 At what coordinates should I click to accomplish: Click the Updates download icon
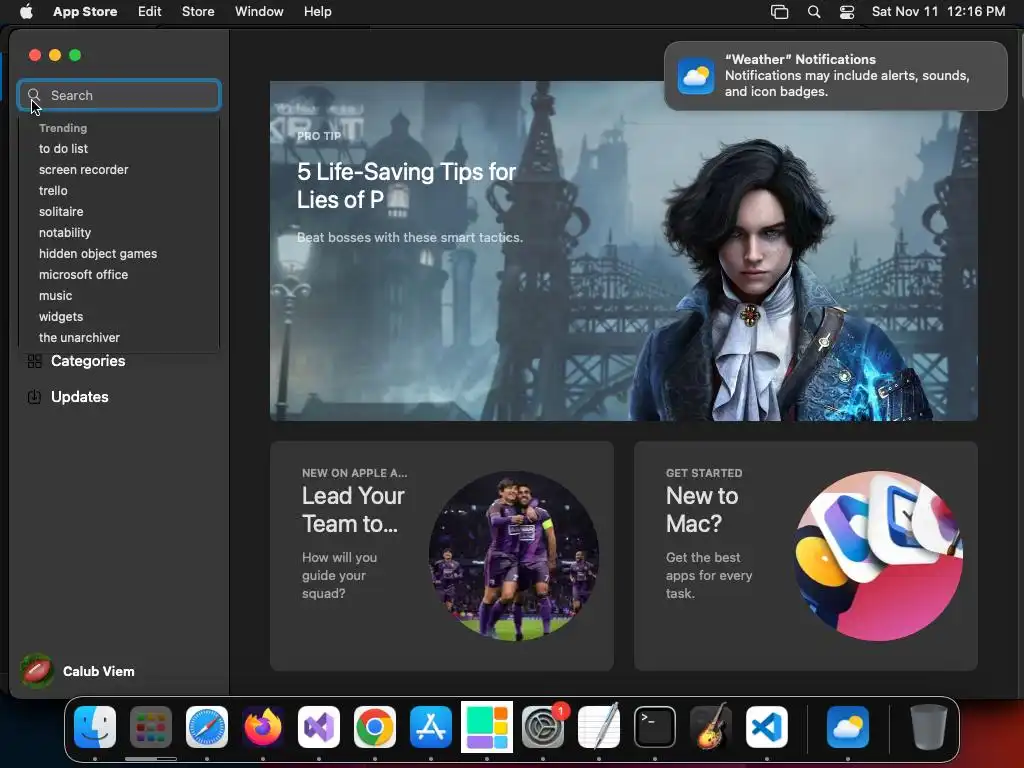coord(35,397)
